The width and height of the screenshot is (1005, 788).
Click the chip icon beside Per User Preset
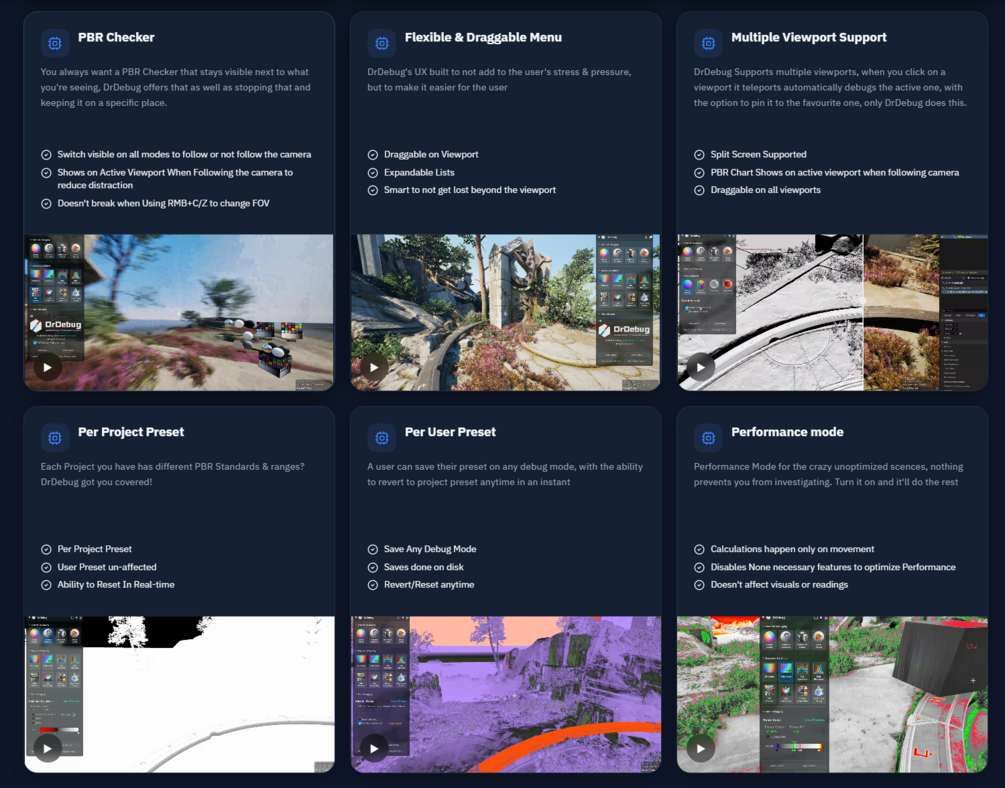coord(382,438)
